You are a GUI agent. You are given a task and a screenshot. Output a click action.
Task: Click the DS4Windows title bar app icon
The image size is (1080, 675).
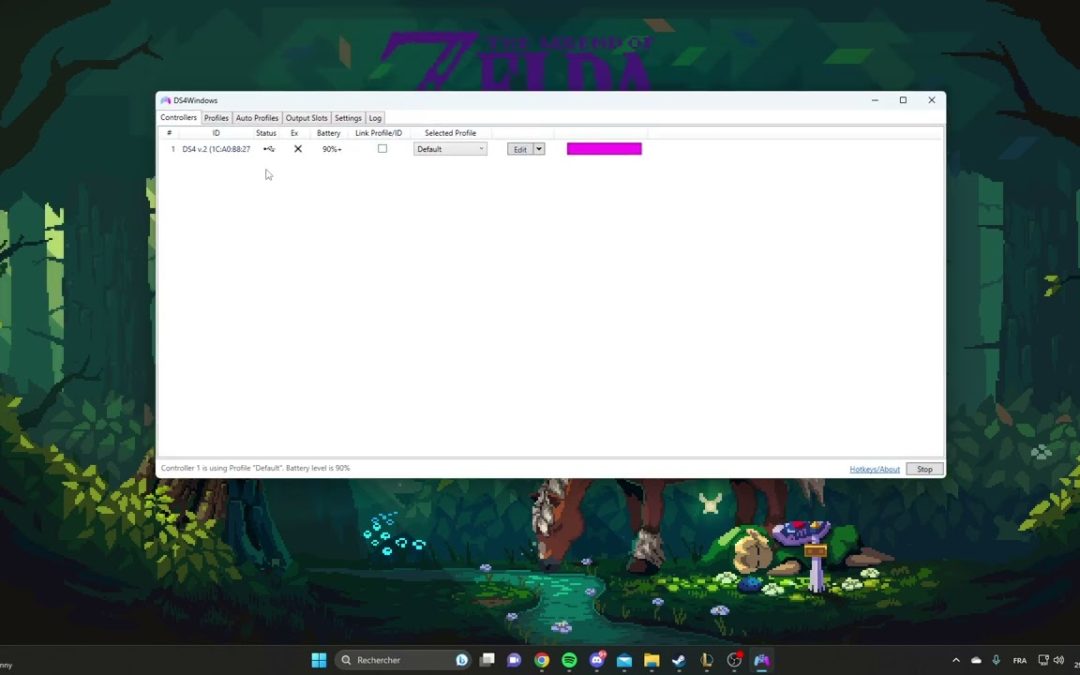tap(165, 101)
